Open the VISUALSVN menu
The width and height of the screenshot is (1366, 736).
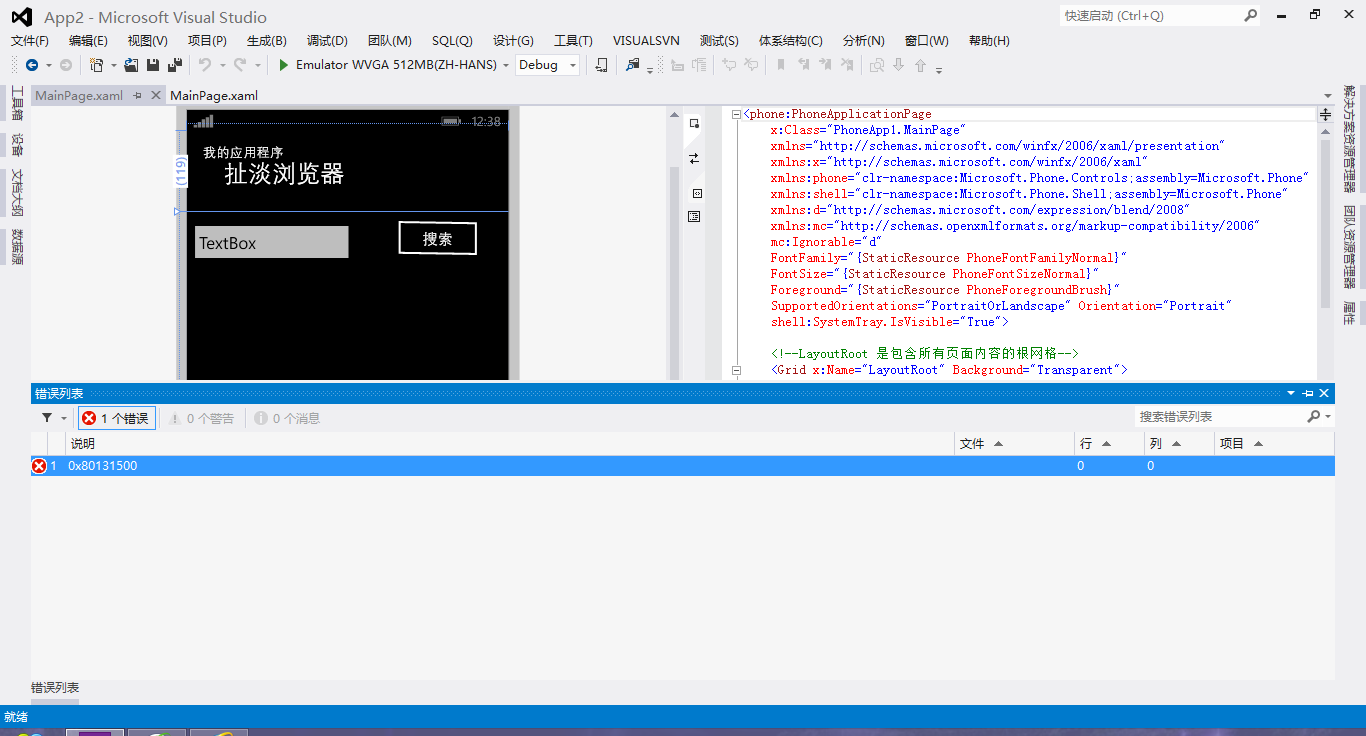click(646, 40)
